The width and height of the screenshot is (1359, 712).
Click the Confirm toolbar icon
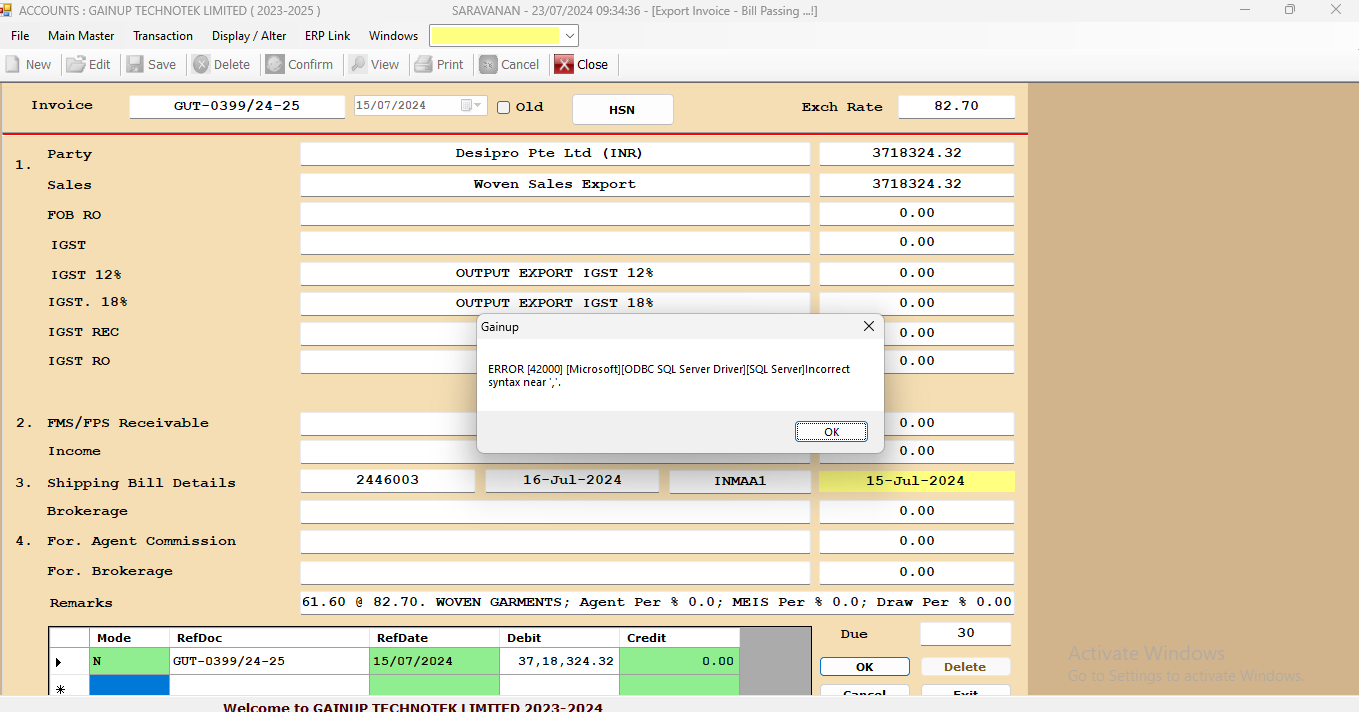(x=275, y=64)
